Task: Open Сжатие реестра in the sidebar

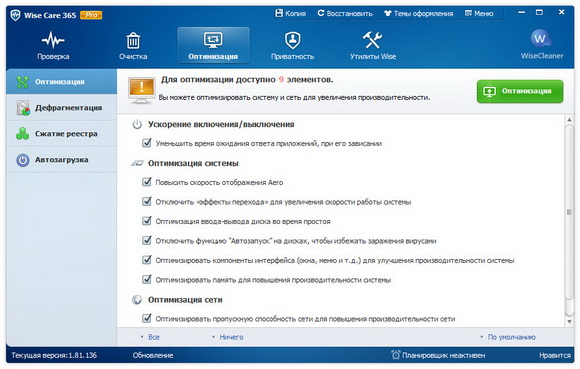Action: tap(61, 133)
